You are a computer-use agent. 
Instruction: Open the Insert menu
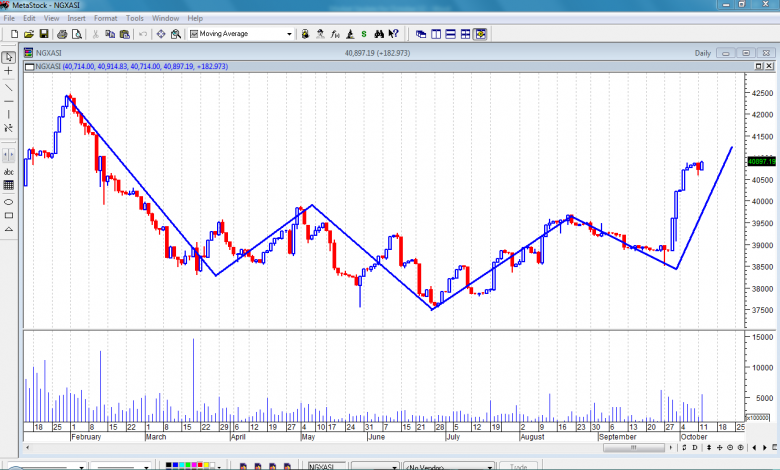tap(76, 18)
